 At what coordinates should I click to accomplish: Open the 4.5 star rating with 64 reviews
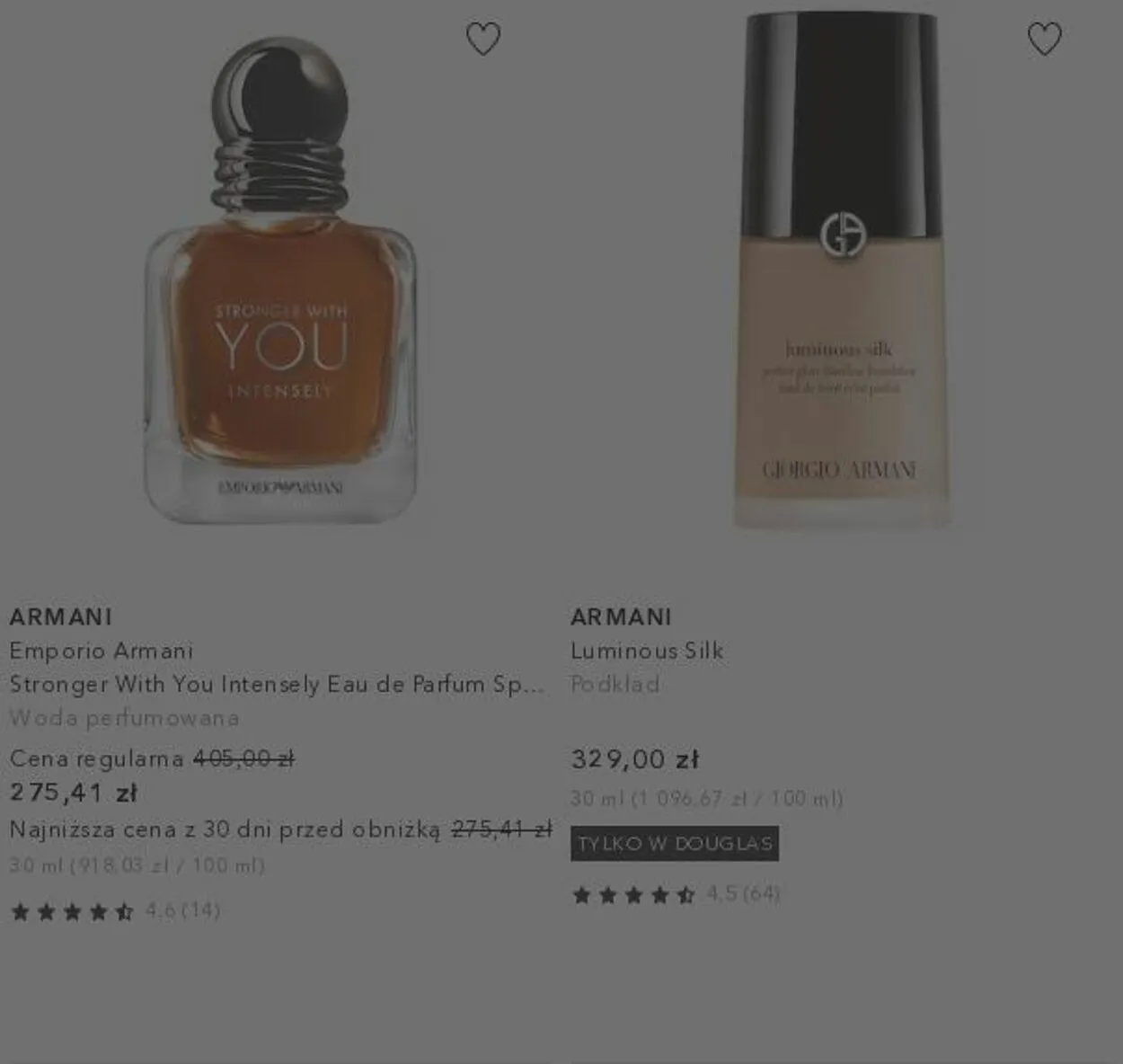click(x=676, y=894)
